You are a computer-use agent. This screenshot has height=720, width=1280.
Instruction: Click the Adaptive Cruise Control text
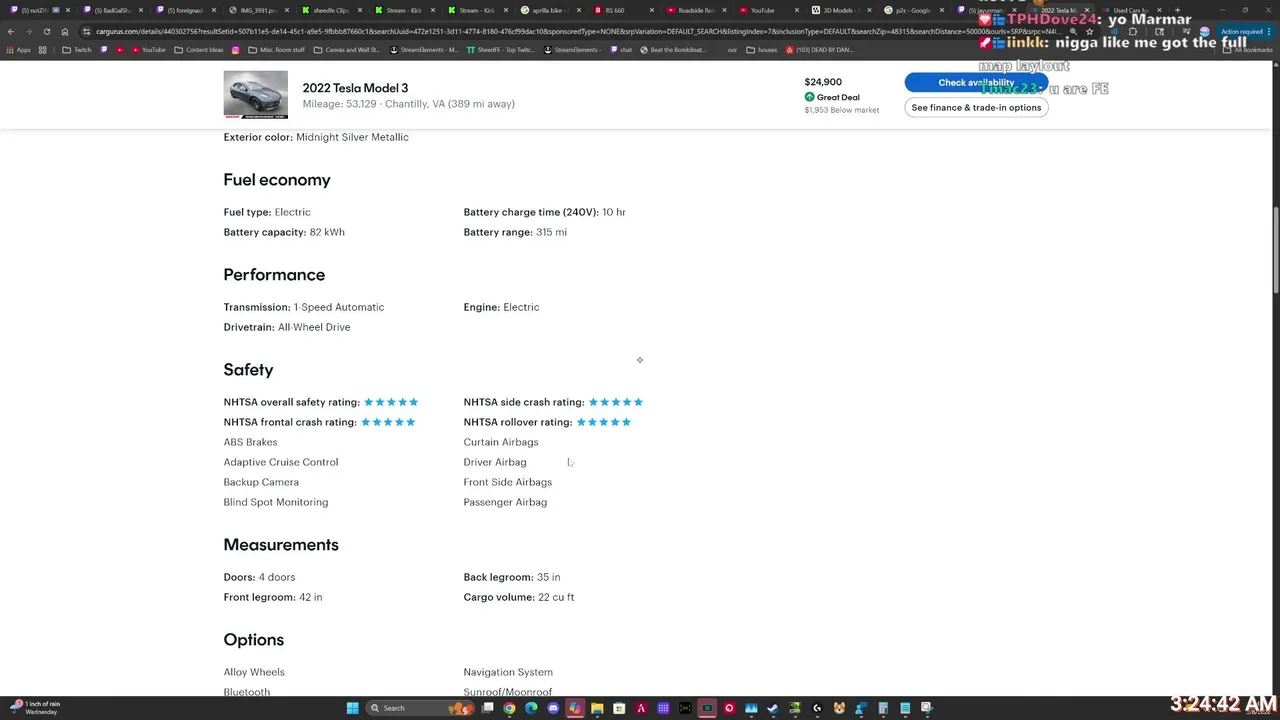point(281,462)
